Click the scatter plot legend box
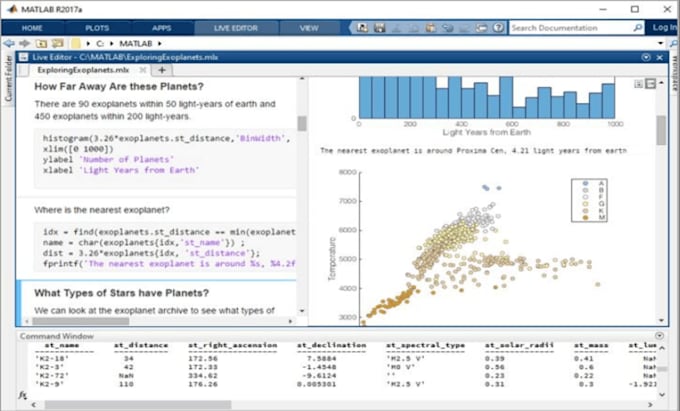This screenshot has height=411, width=680. tap(589, 200)
